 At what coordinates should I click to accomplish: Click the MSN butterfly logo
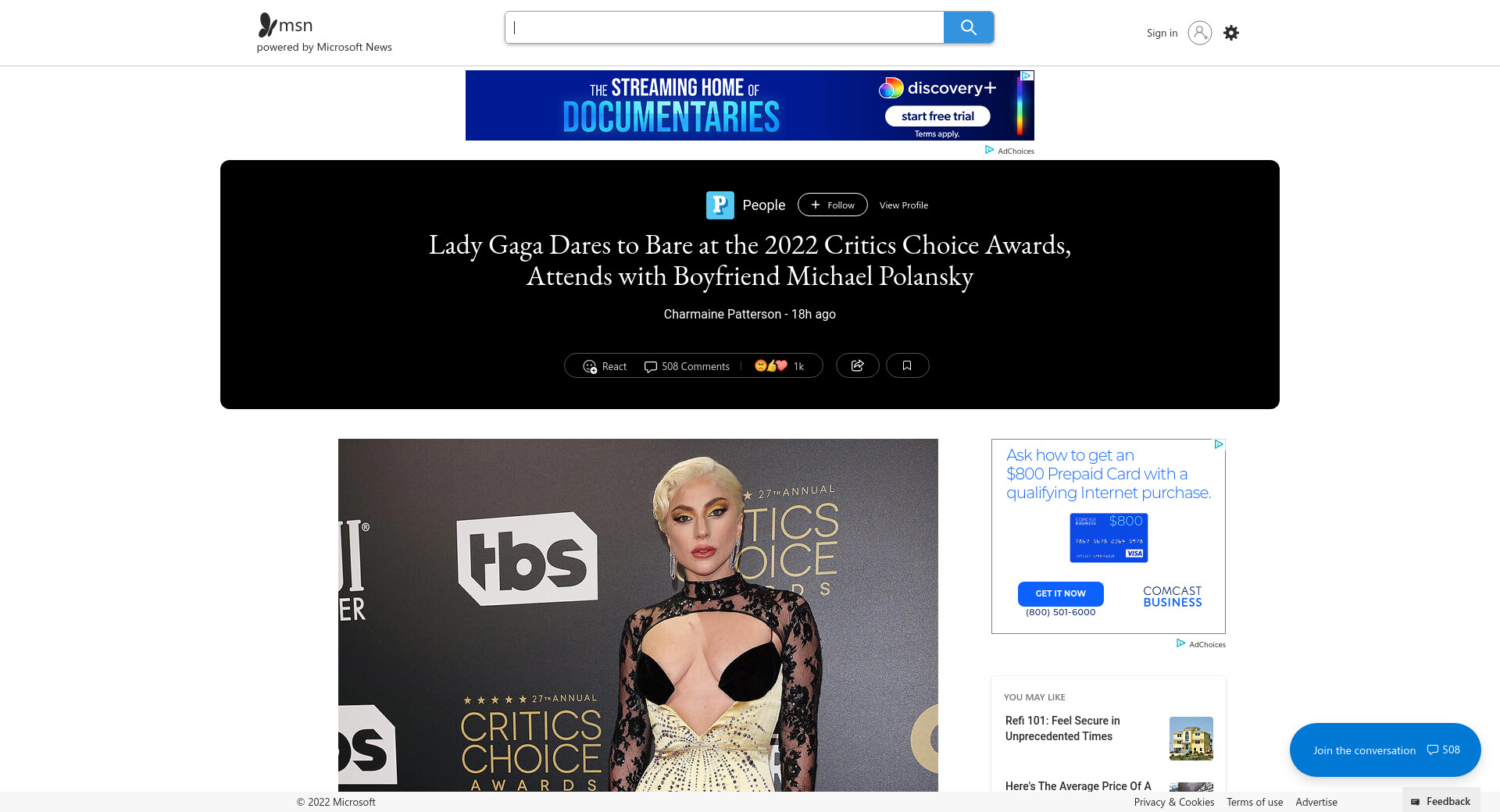[268, 25]
